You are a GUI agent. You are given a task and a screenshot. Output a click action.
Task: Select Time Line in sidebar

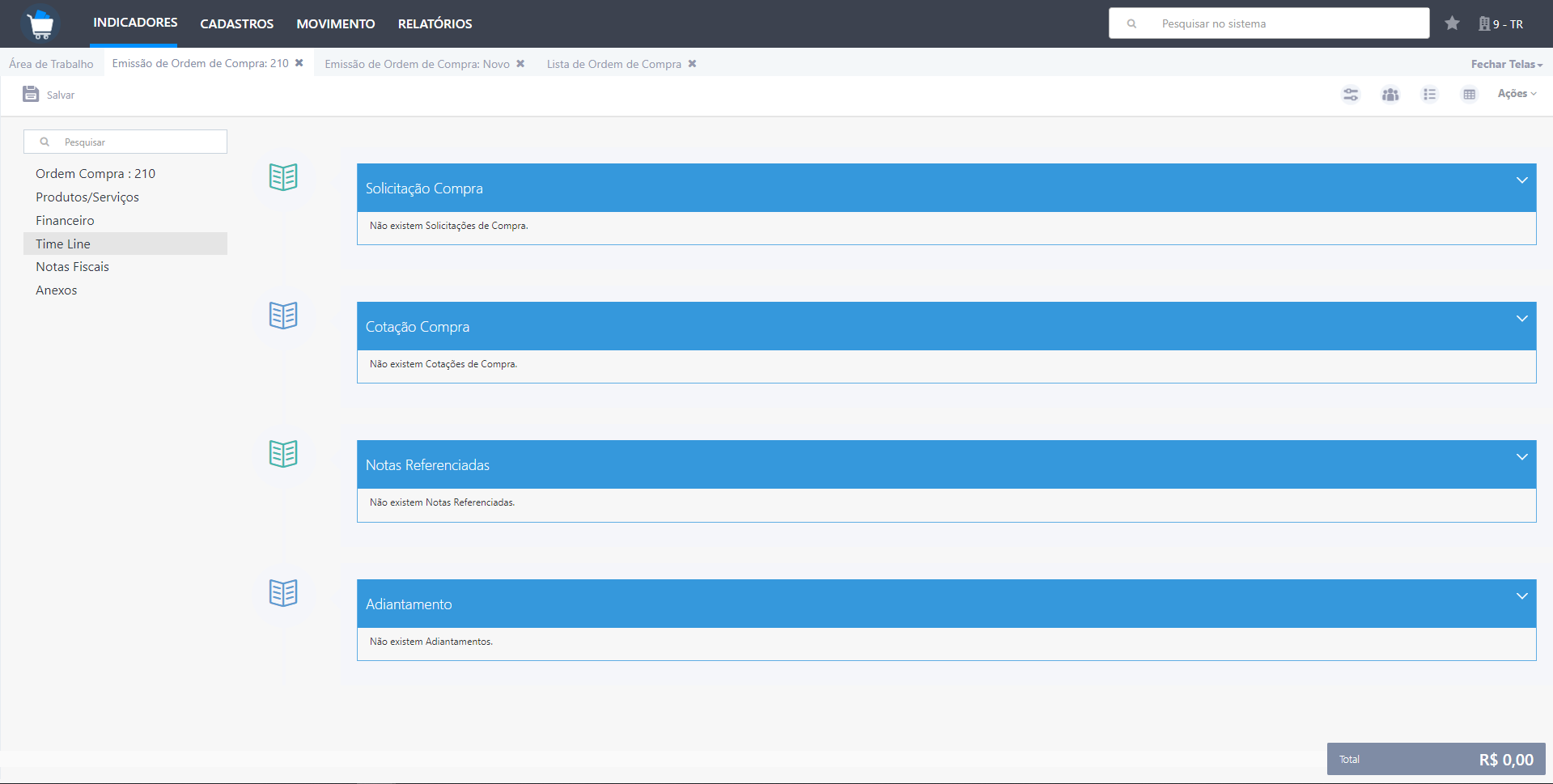pos(125,244)
